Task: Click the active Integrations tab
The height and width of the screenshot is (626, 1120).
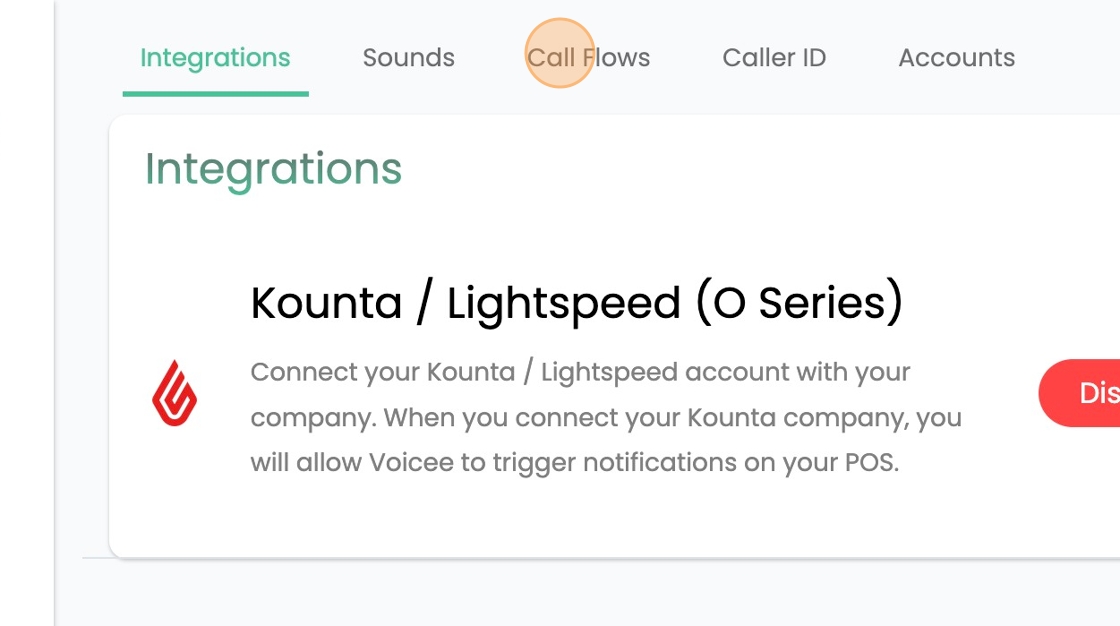Action: point(215,58)
